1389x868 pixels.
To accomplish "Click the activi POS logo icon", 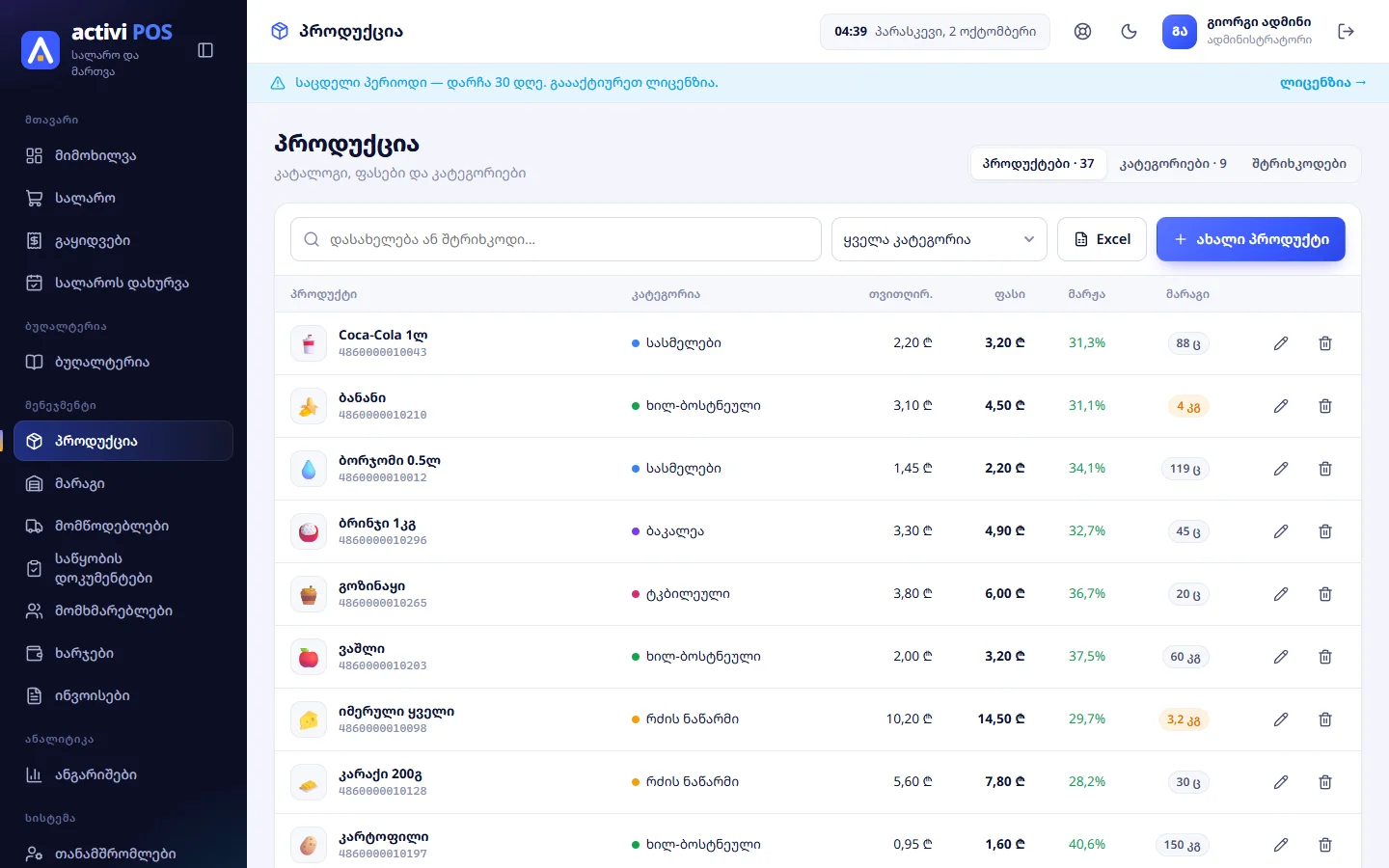I will tap(41, 50).
